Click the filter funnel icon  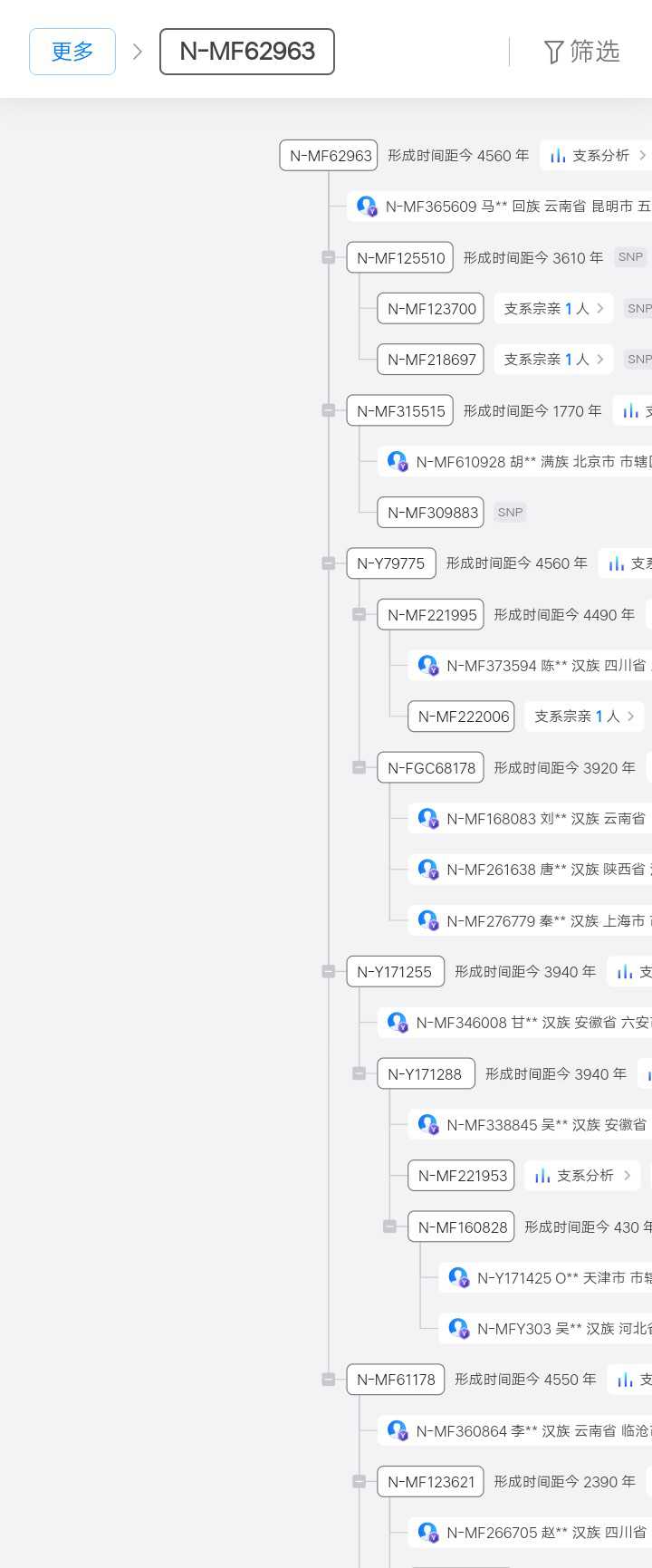pyautogui.click(x=553, y=53)
